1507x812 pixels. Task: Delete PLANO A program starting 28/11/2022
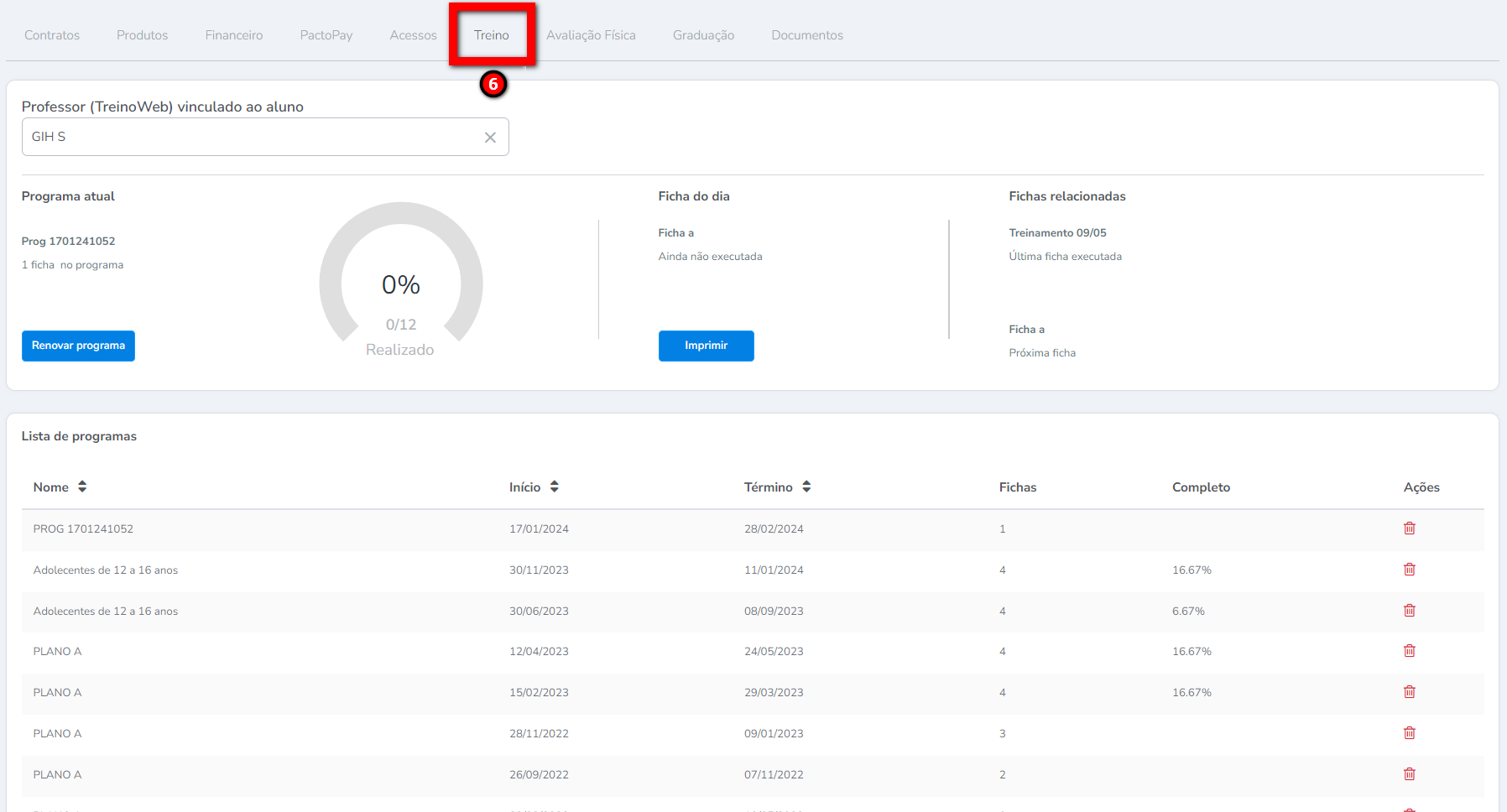pyautogui.click(x=1409, y=733)
